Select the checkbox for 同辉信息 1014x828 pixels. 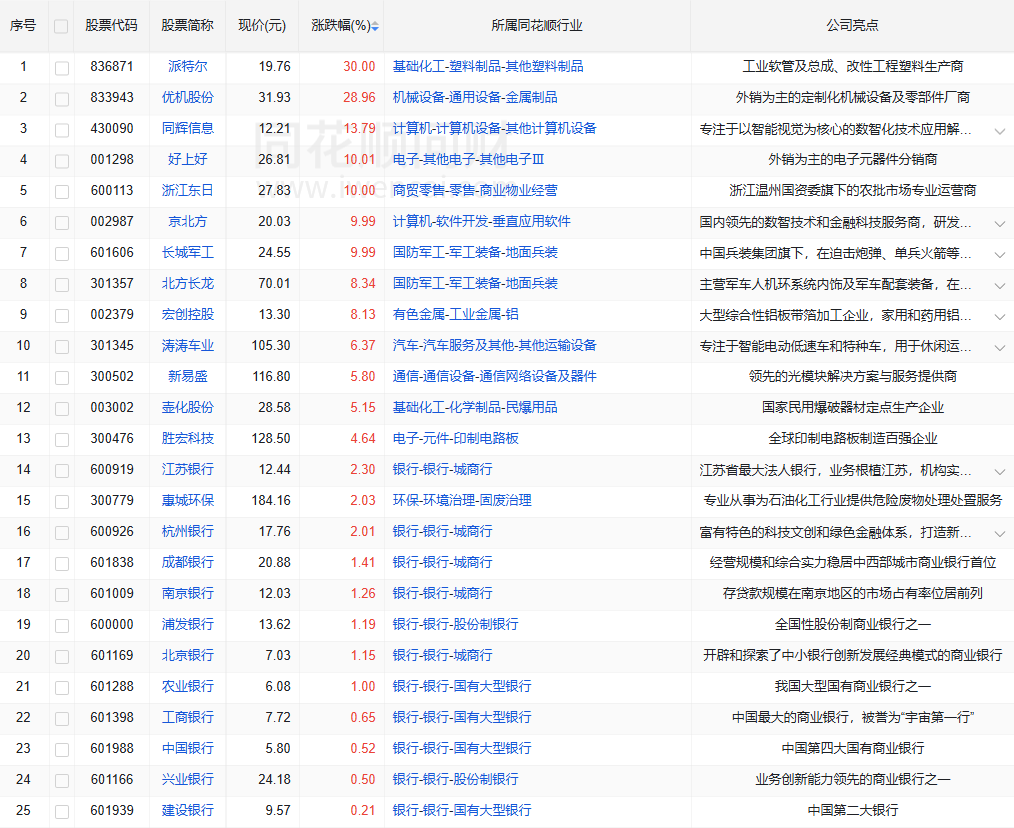(62, 130)
